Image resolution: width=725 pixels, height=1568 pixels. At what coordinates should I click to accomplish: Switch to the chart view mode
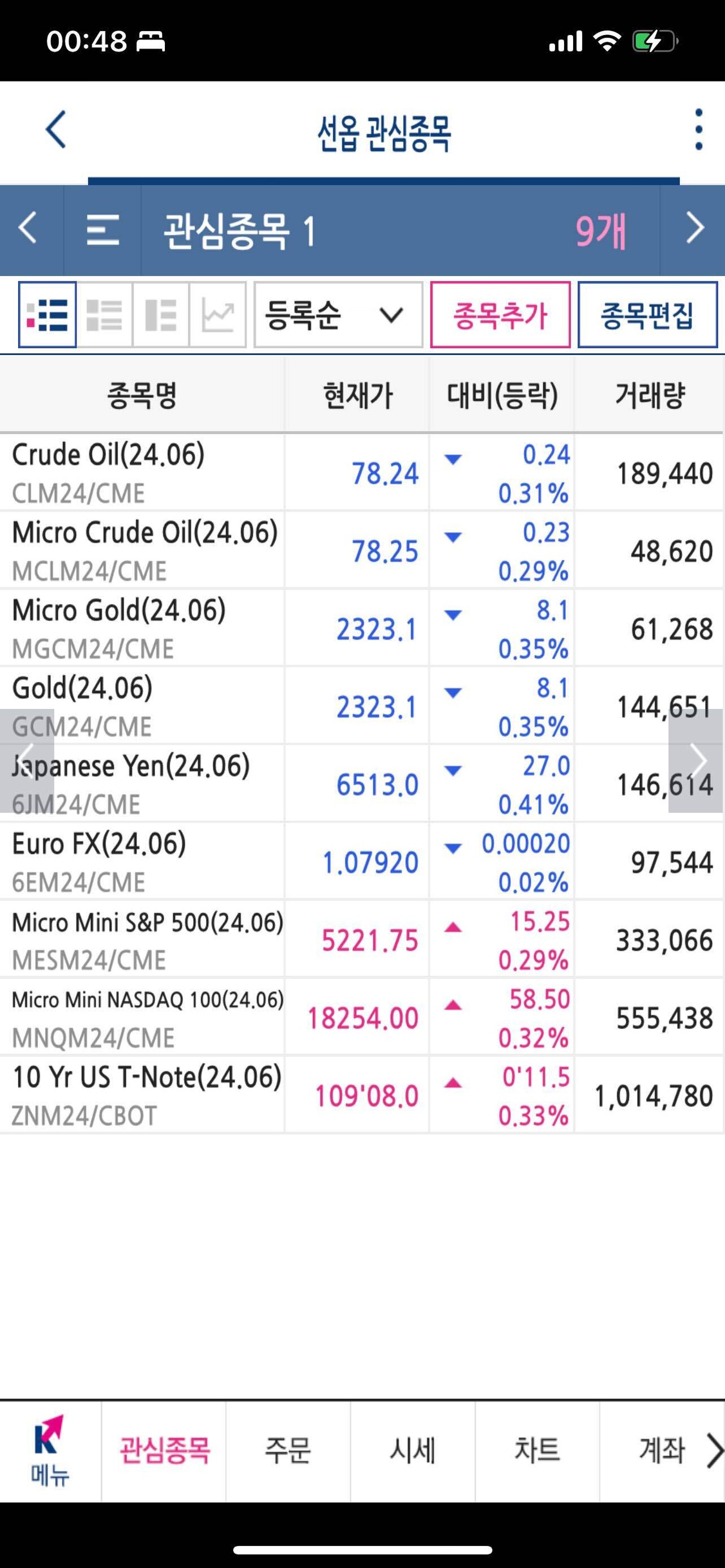coord(218,315)
